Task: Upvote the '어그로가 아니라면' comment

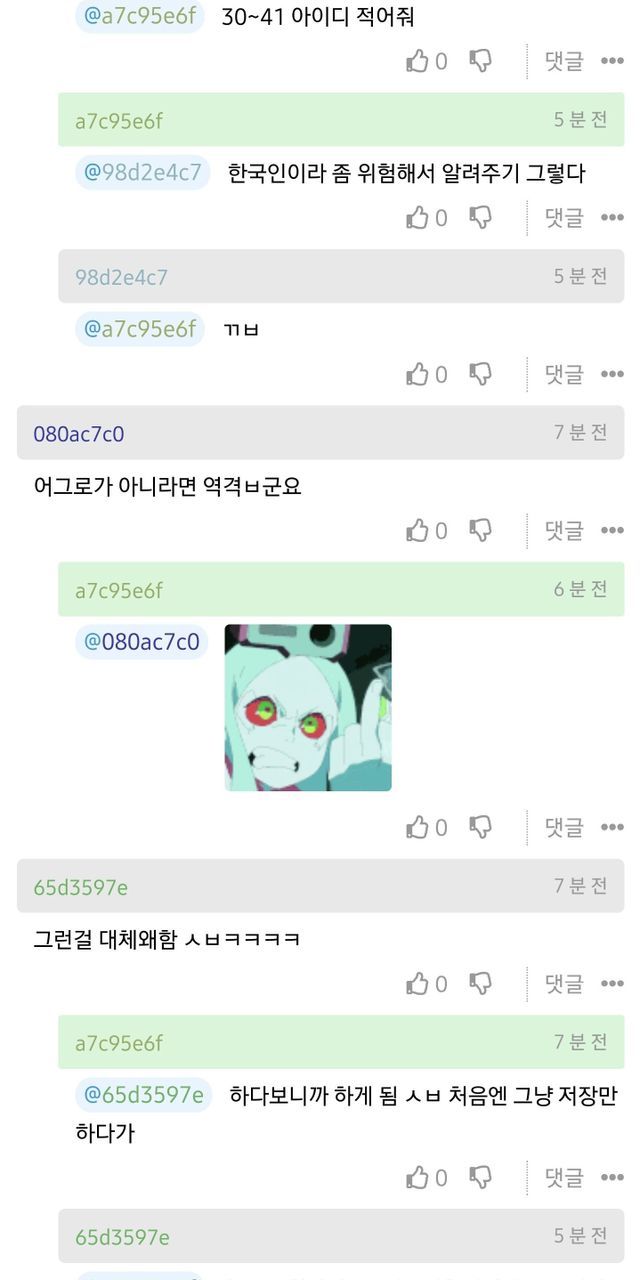Action: point(417,530)
